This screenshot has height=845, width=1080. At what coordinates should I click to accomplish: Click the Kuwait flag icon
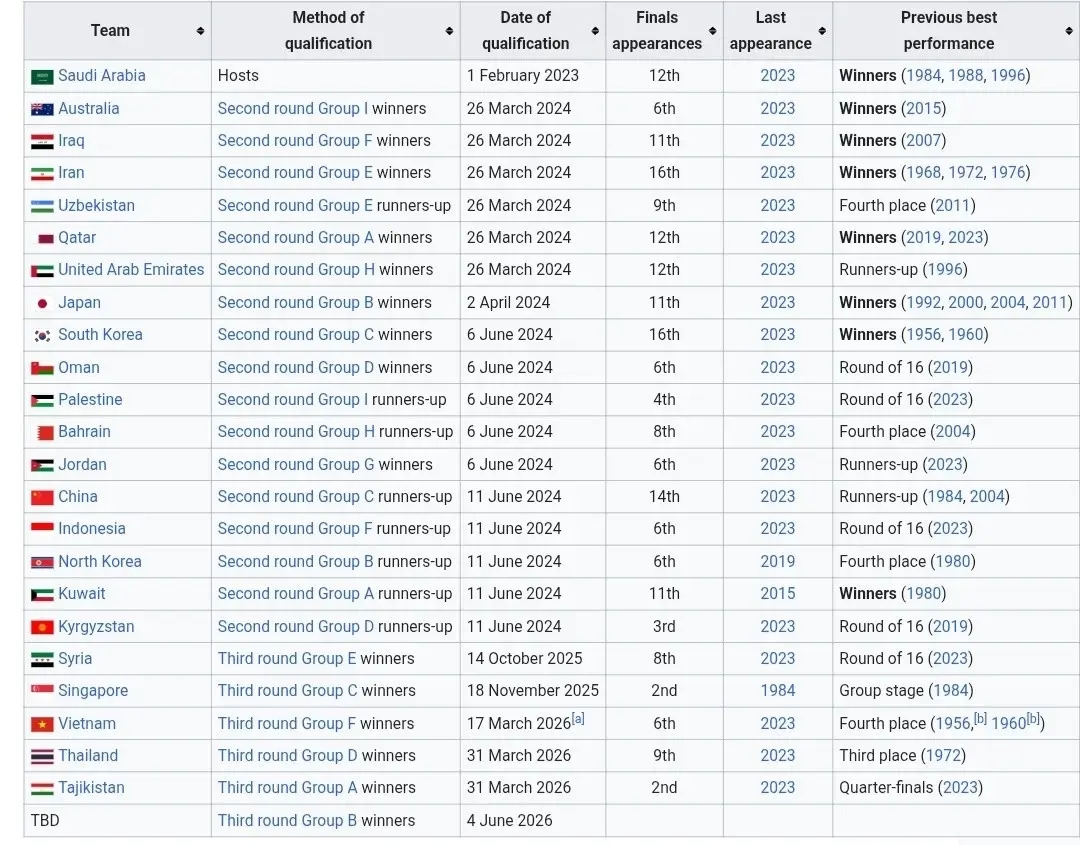tap(42, 594)
